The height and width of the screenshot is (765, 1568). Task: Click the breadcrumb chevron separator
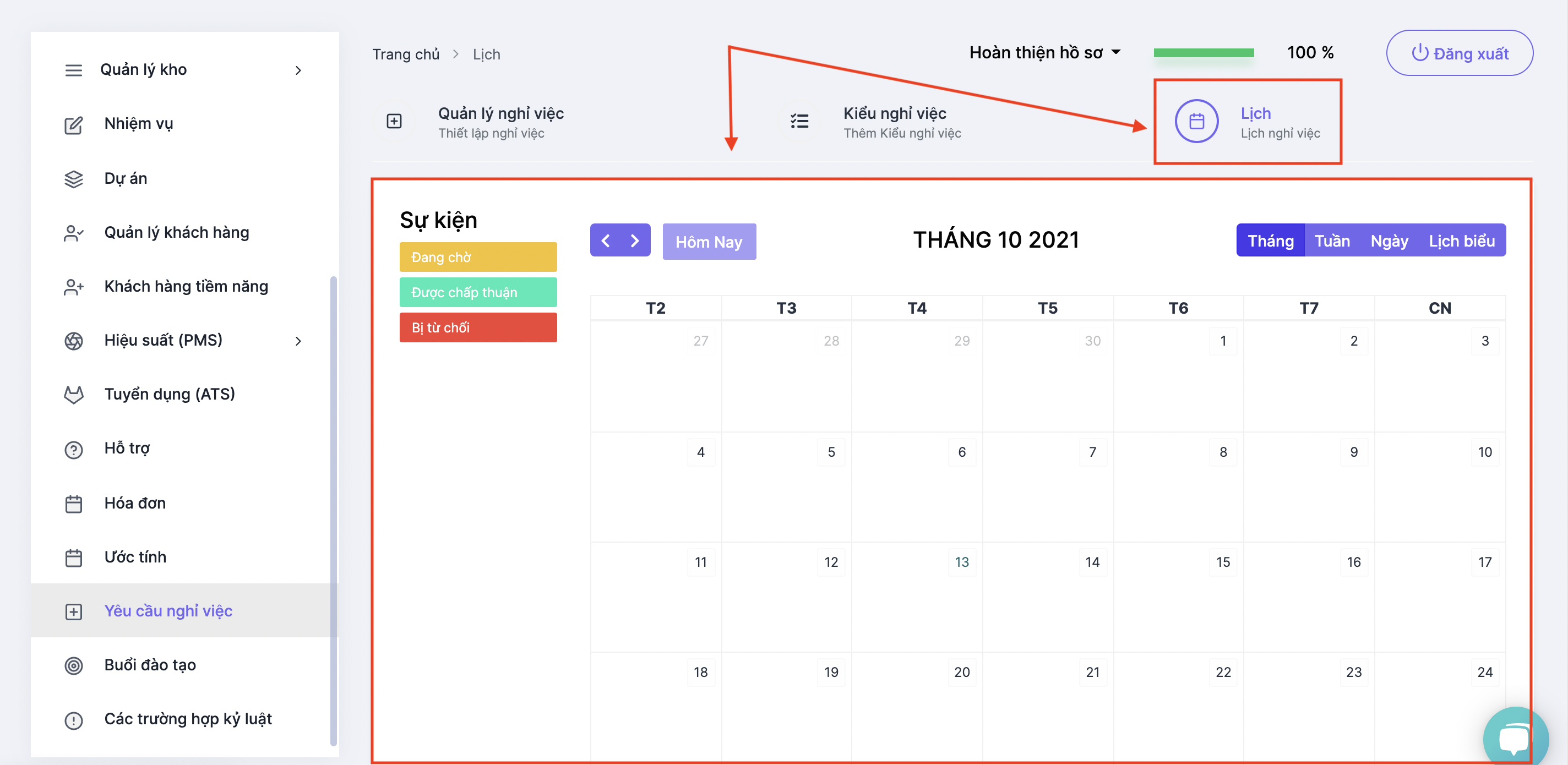click(455, 54)
